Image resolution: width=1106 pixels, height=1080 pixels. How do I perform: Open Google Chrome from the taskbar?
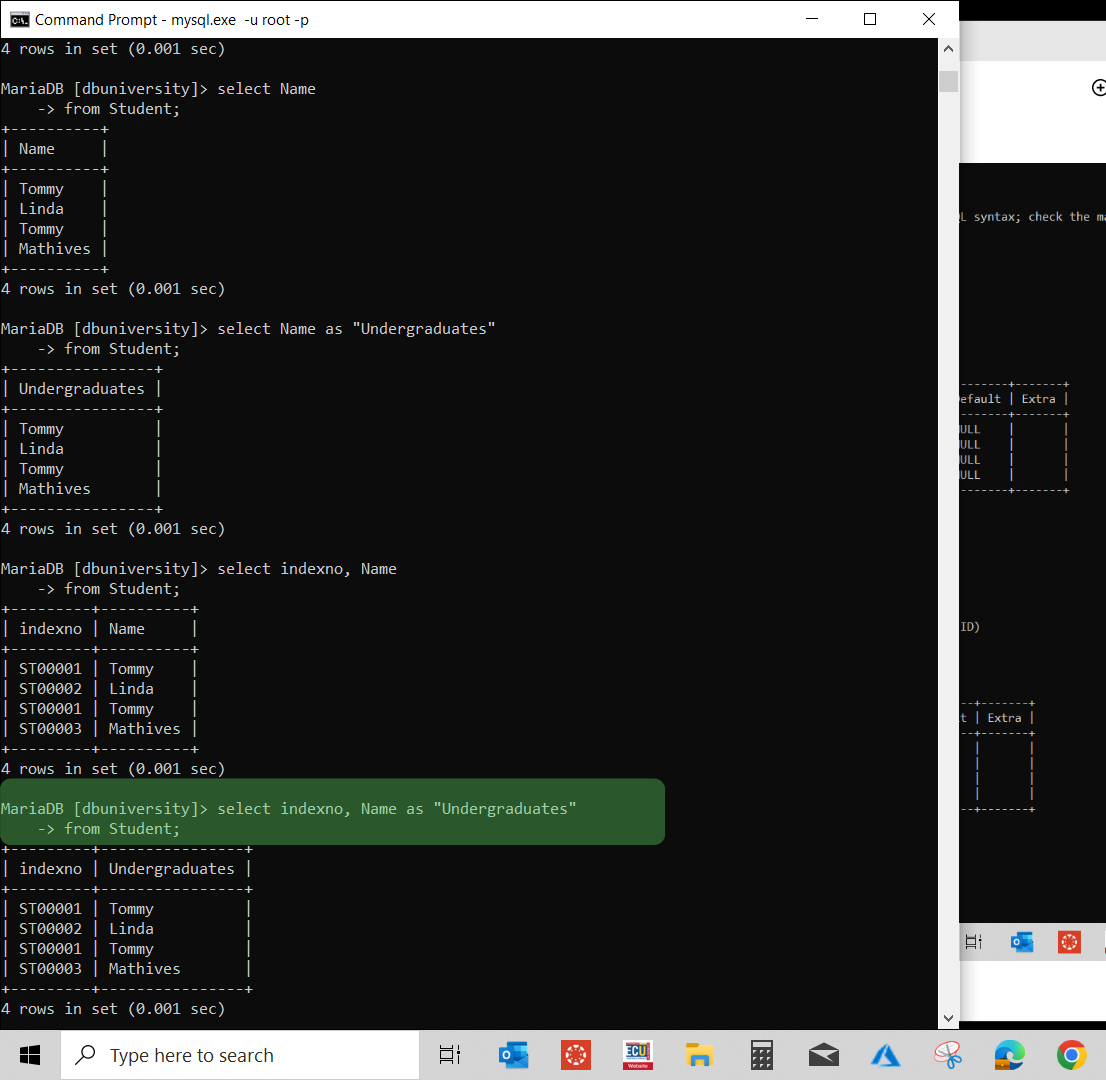tap(1071, 1055)
